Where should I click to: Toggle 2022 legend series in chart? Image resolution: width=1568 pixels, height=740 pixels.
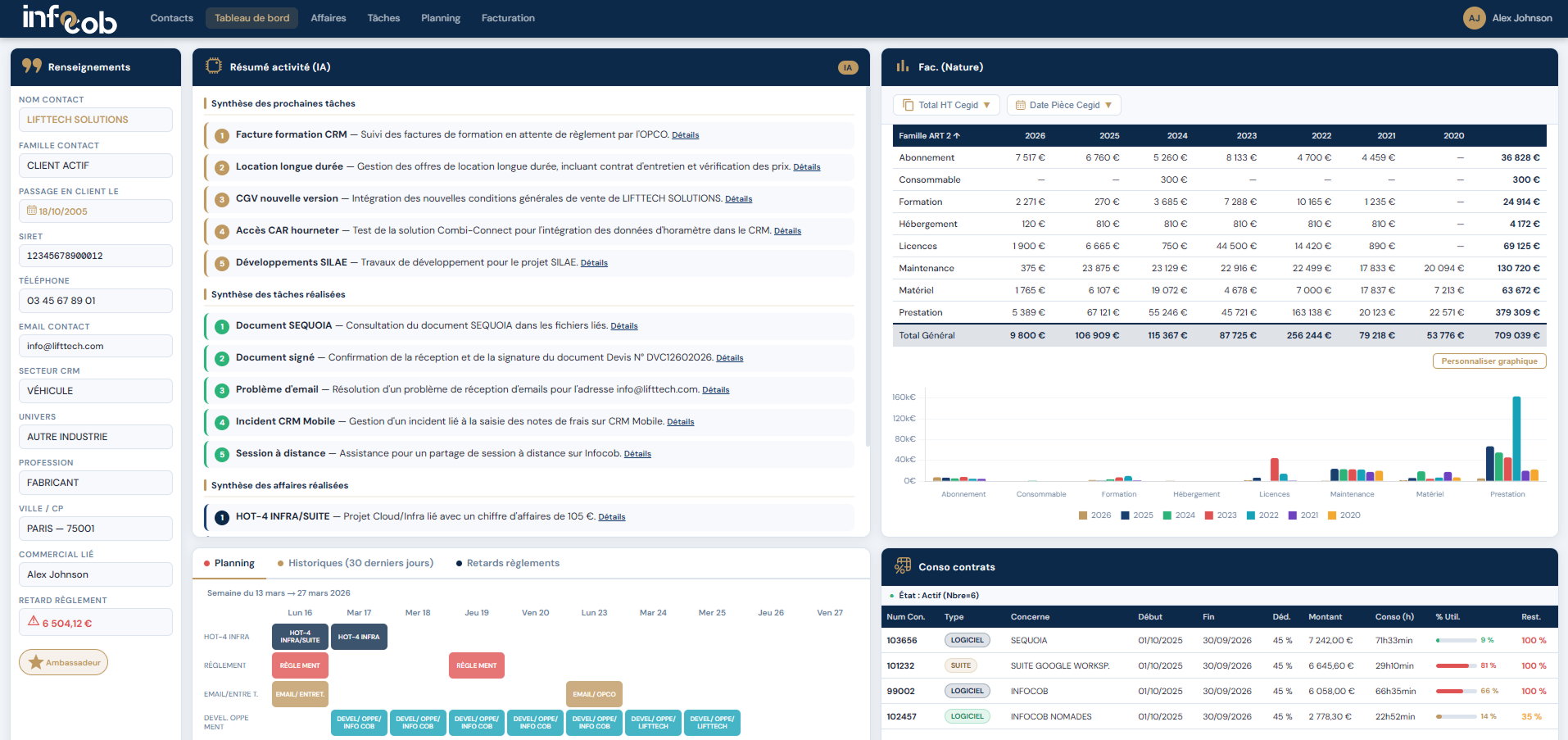click(1262, 515)
